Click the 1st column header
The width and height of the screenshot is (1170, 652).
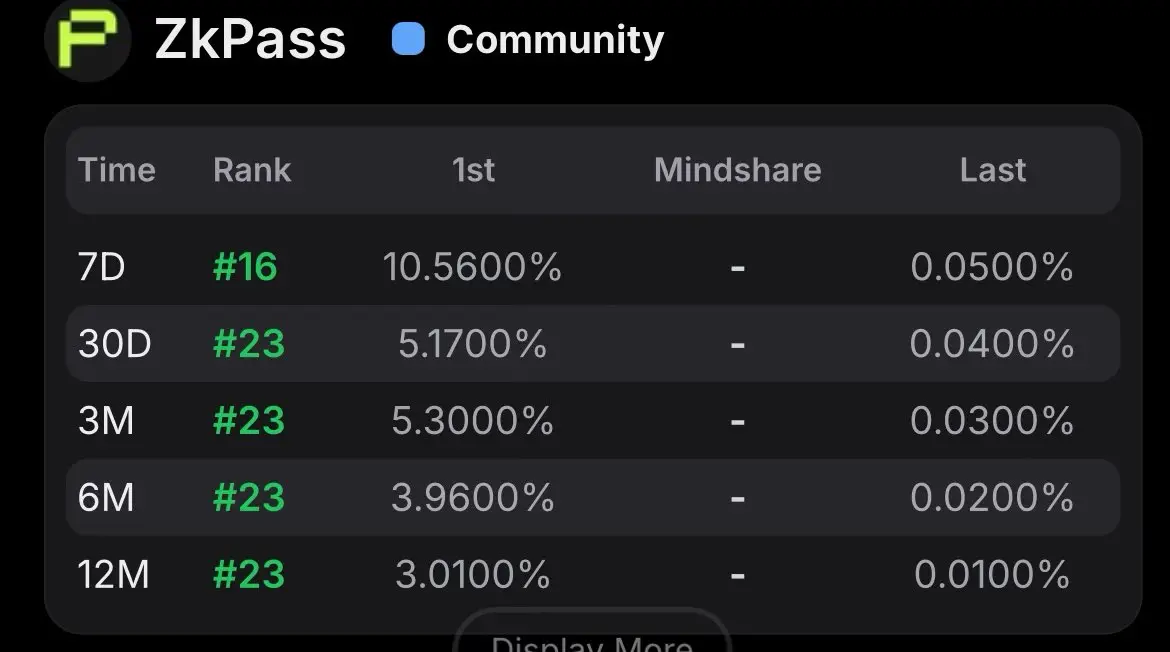pyautogui.click(x=473, y=170)
